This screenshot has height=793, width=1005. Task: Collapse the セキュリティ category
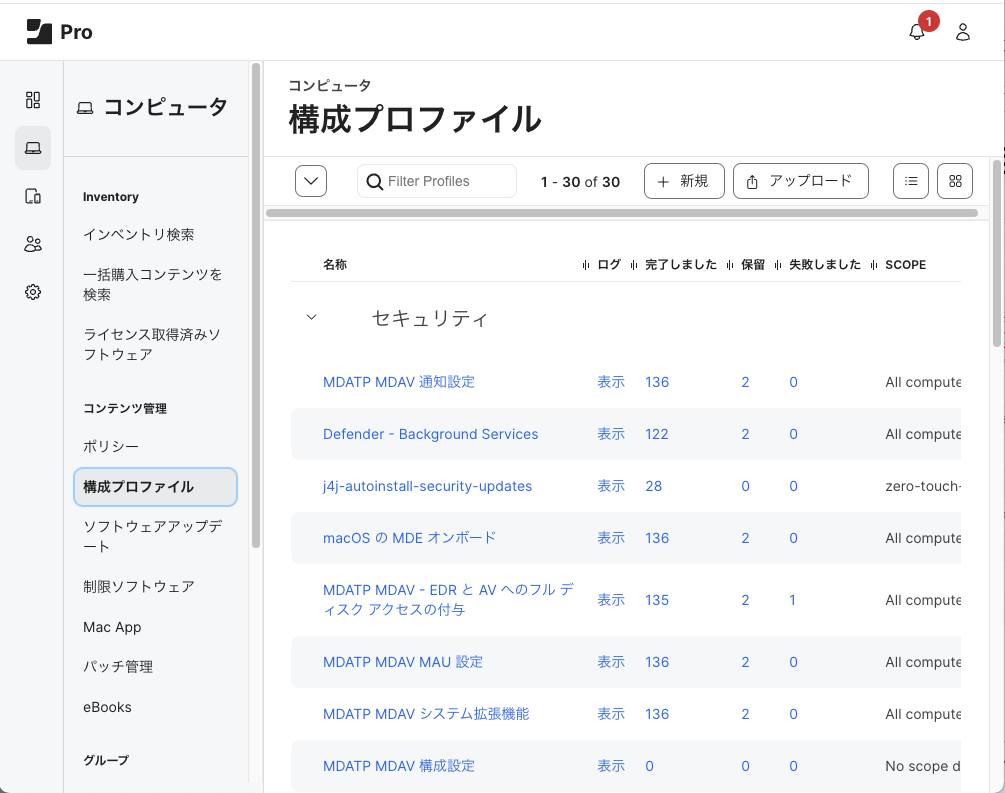311,318
